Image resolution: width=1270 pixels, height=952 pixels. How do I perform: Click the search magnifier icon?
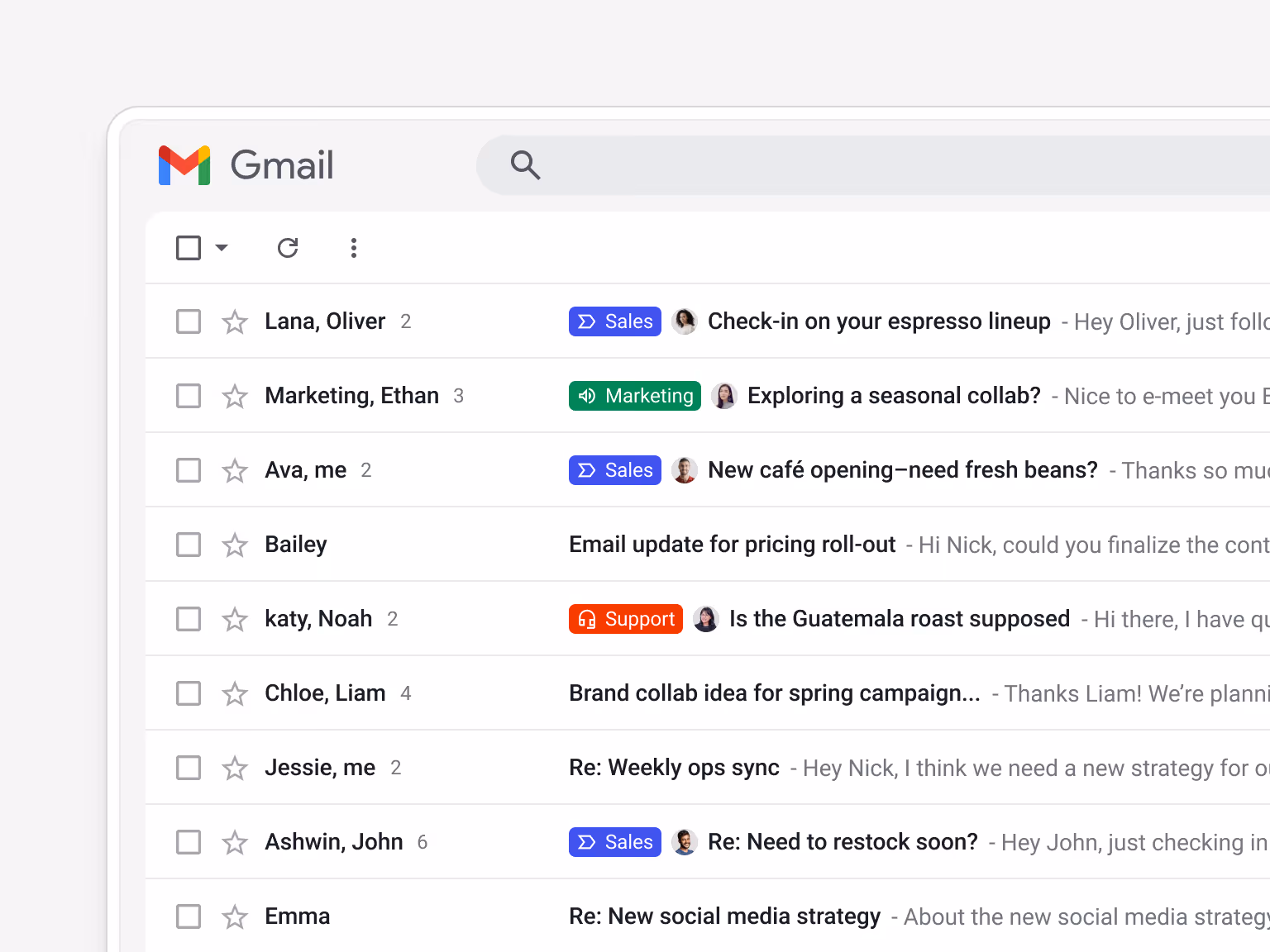click(x=525, y=165)
